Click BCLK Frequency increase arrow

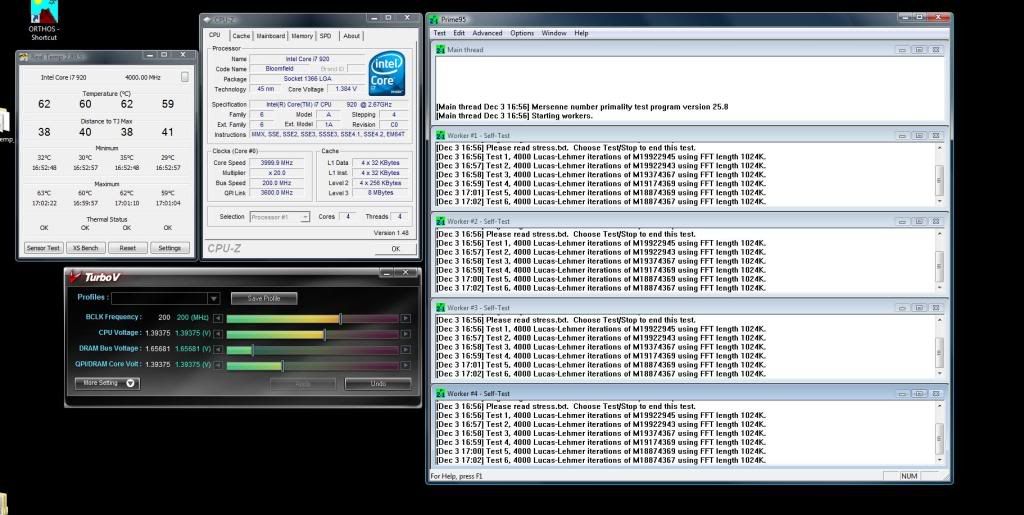pyautogui.click(x=406, y=319)
